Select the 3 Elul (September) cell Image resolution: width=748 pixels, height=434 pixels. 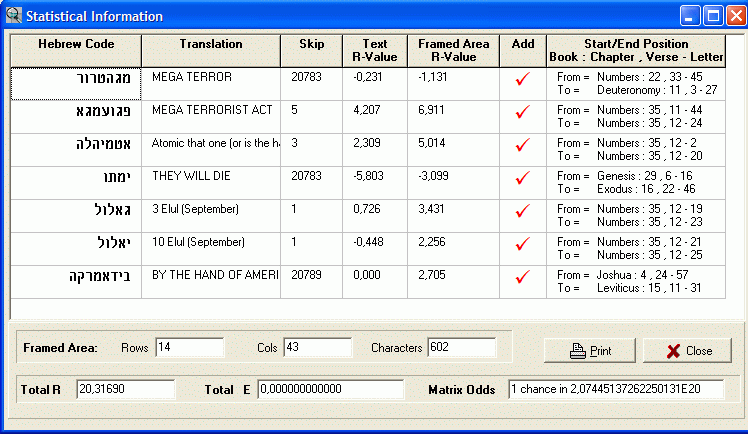tap(211, 216)
